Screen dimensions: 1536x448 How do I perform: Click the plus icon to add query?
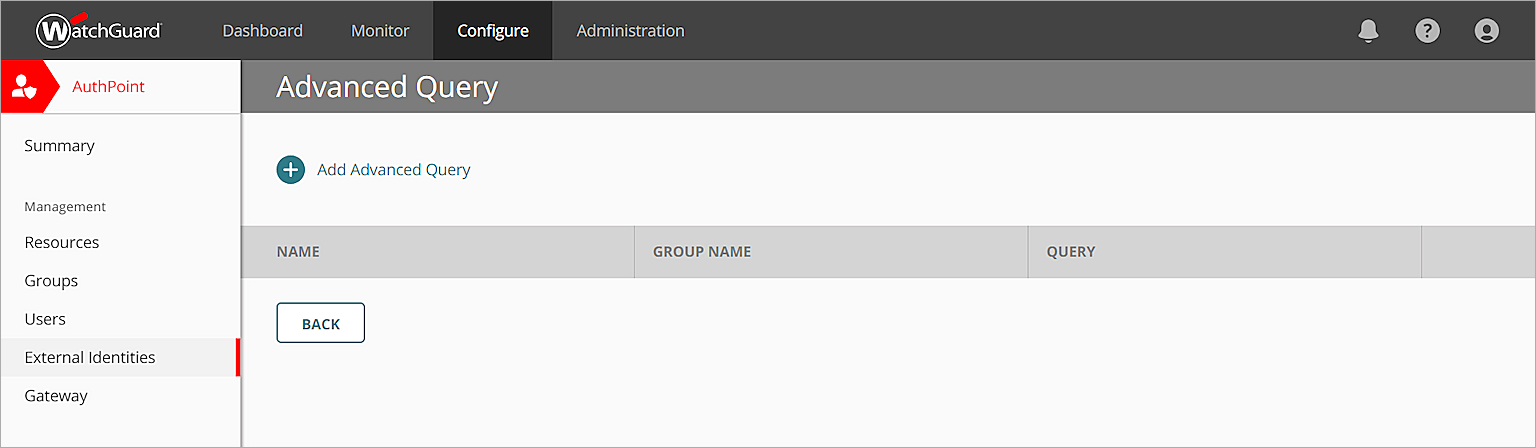[290, 170]
